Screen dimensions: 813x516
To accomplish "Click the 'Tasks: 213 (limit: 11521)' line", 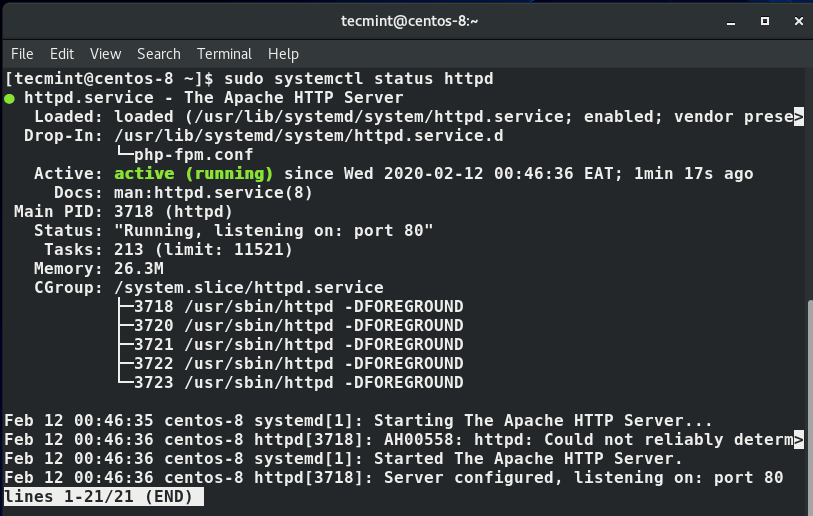I will (168, 250).
